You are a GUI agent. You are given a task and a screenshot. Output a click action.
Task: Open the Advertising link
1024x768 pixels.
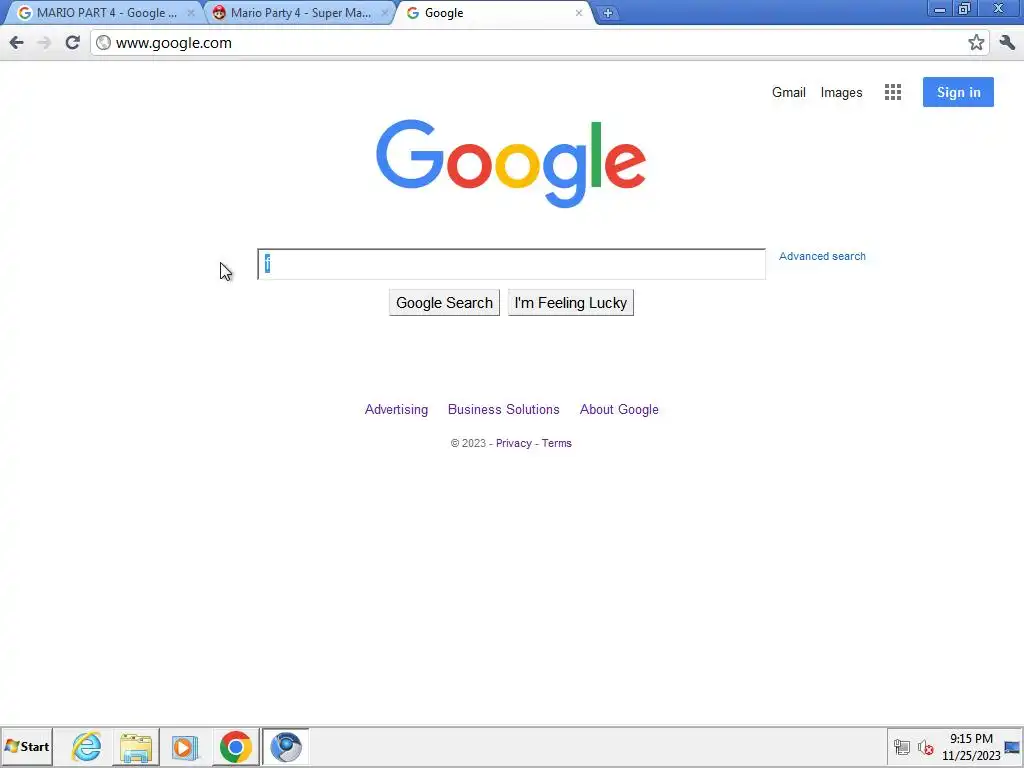pyautogui.click(x=396, y=409)
